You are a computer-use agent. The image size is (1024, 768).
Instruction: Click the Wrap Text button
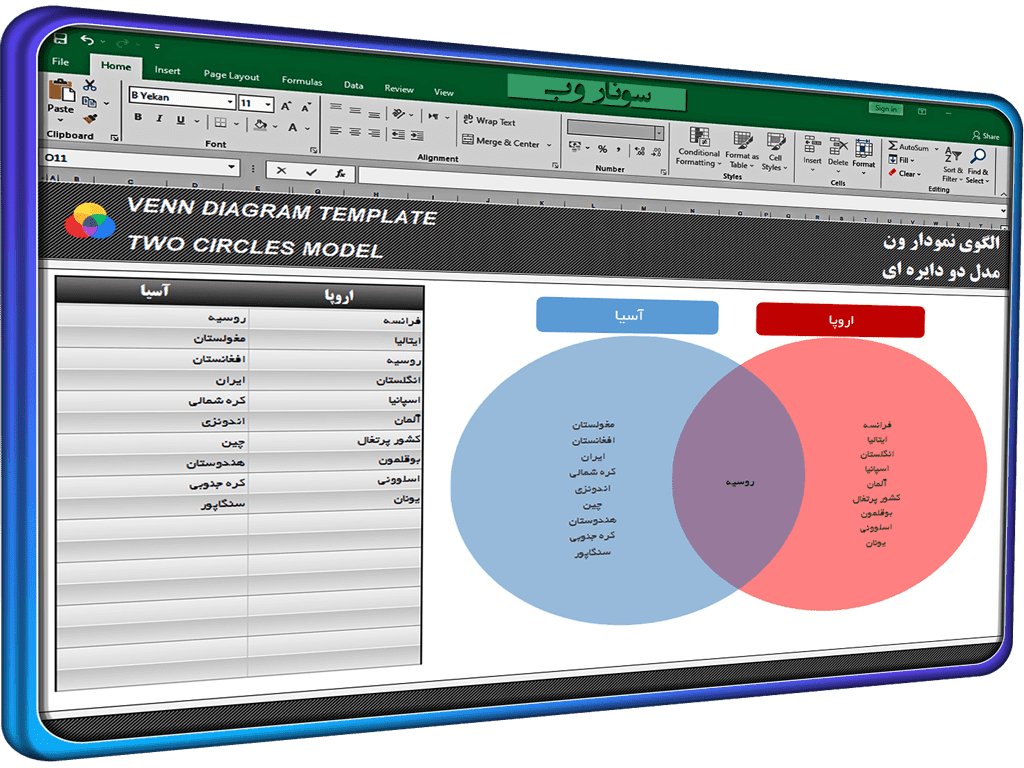pos(489,121)
